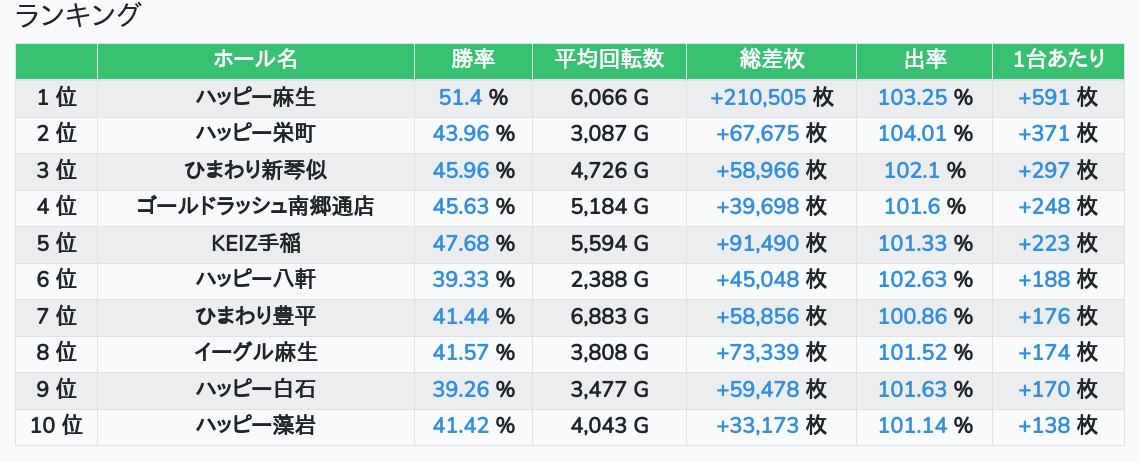Select ひまわり新琴似 hall name

255,170
